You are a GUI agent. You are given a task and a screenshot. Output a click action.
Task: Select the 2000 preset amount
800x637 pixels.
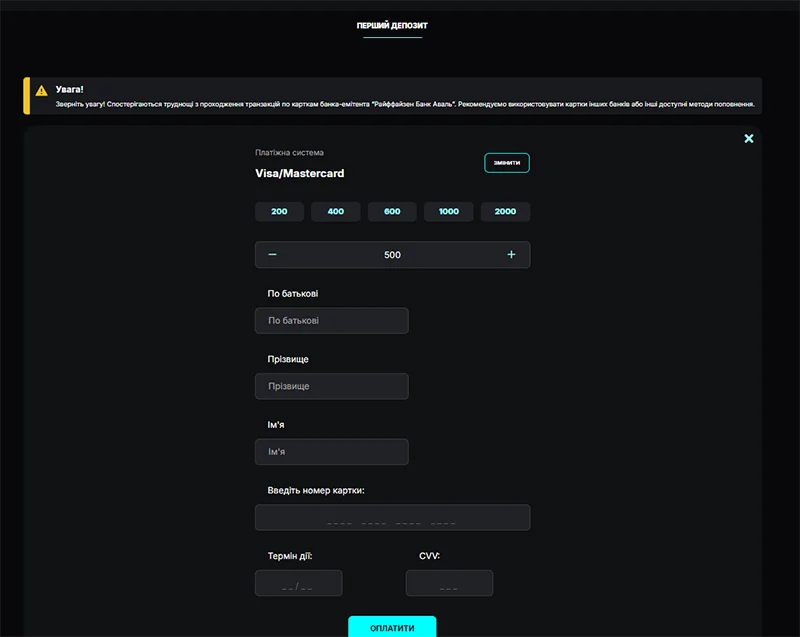tap(505, 211)
